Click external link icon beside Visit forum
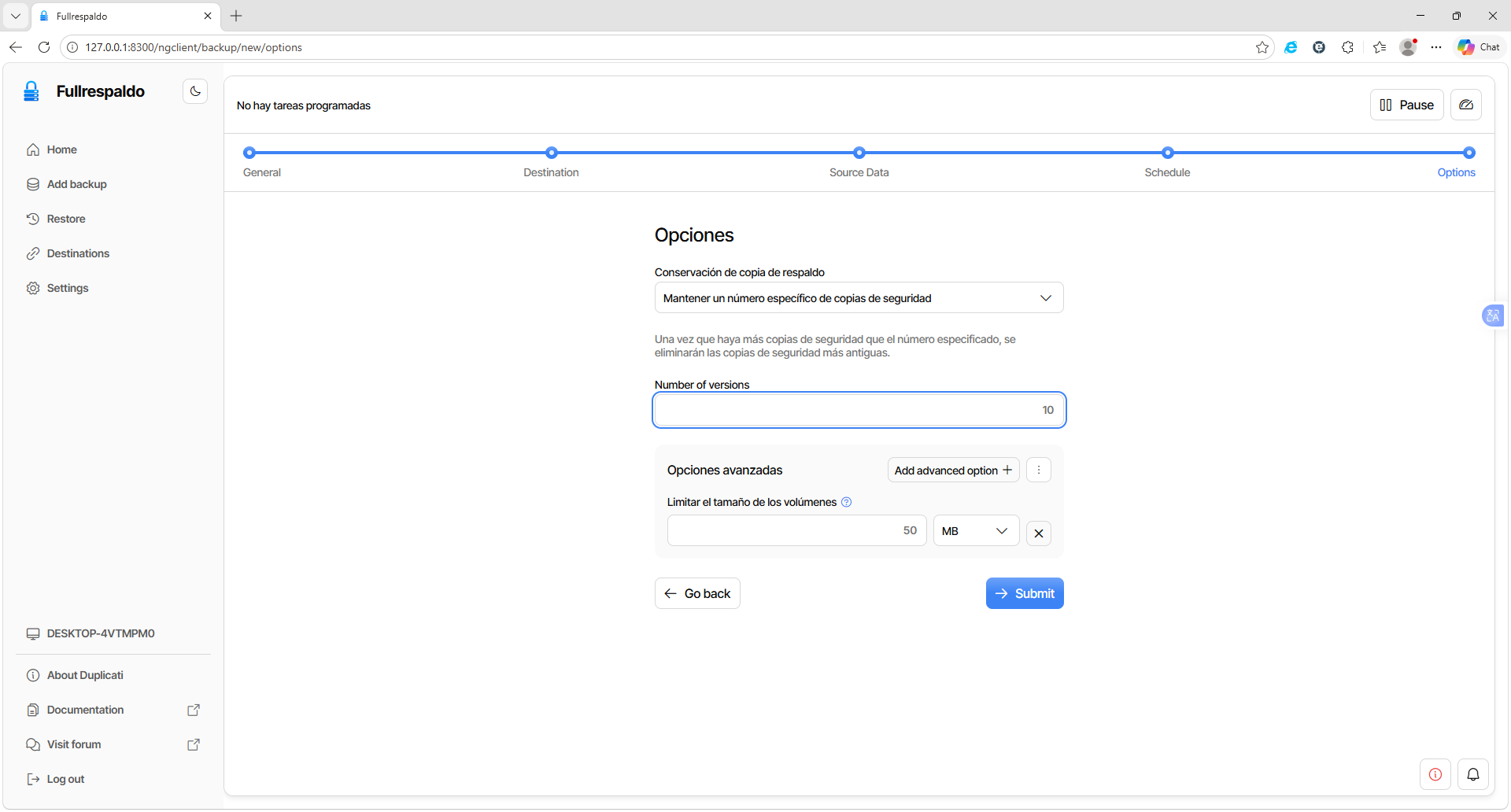This screenshot has height=812, width=1511. point(194,744)
